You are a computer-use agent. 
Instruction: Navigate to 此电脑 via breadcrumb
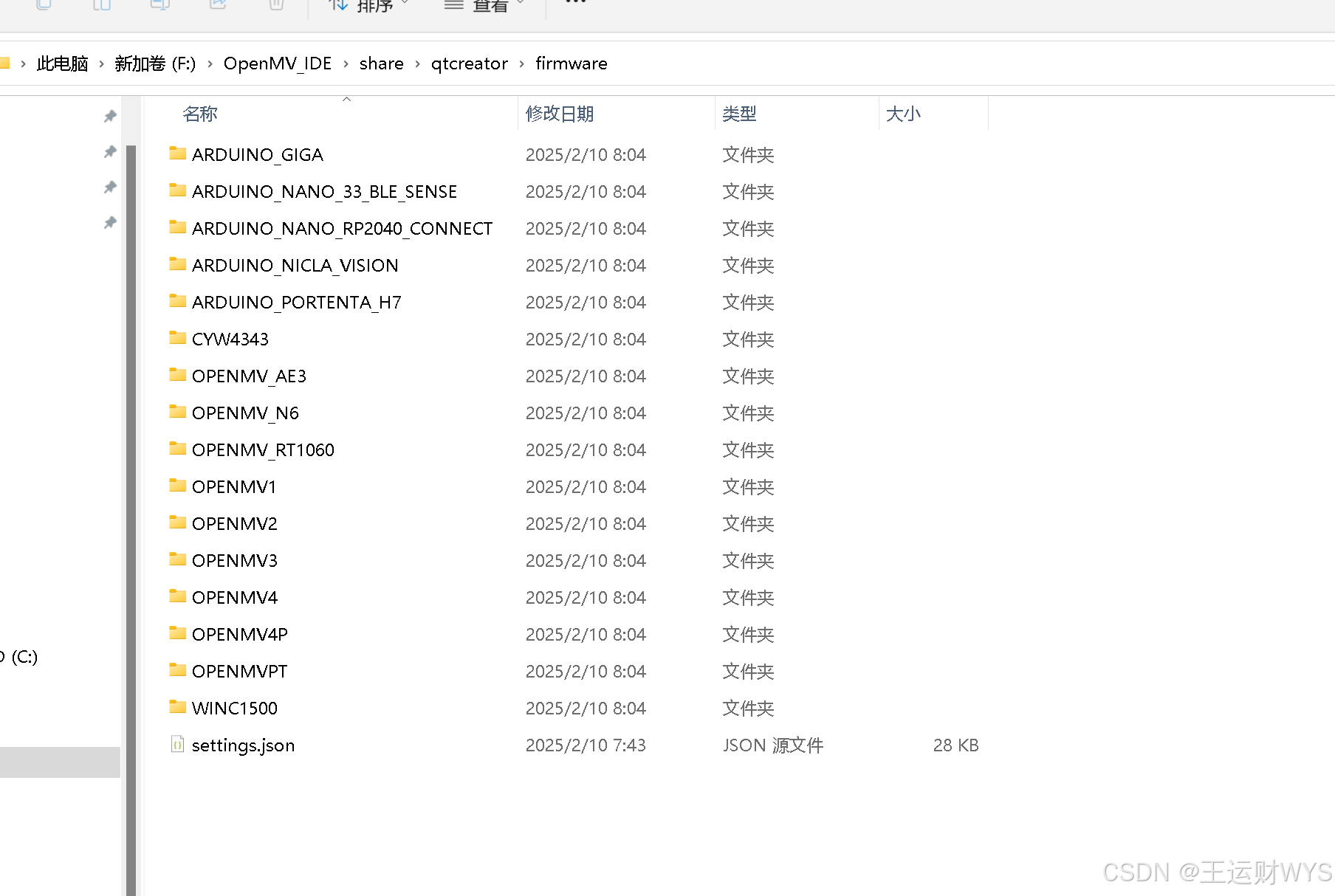click(62, 63)
